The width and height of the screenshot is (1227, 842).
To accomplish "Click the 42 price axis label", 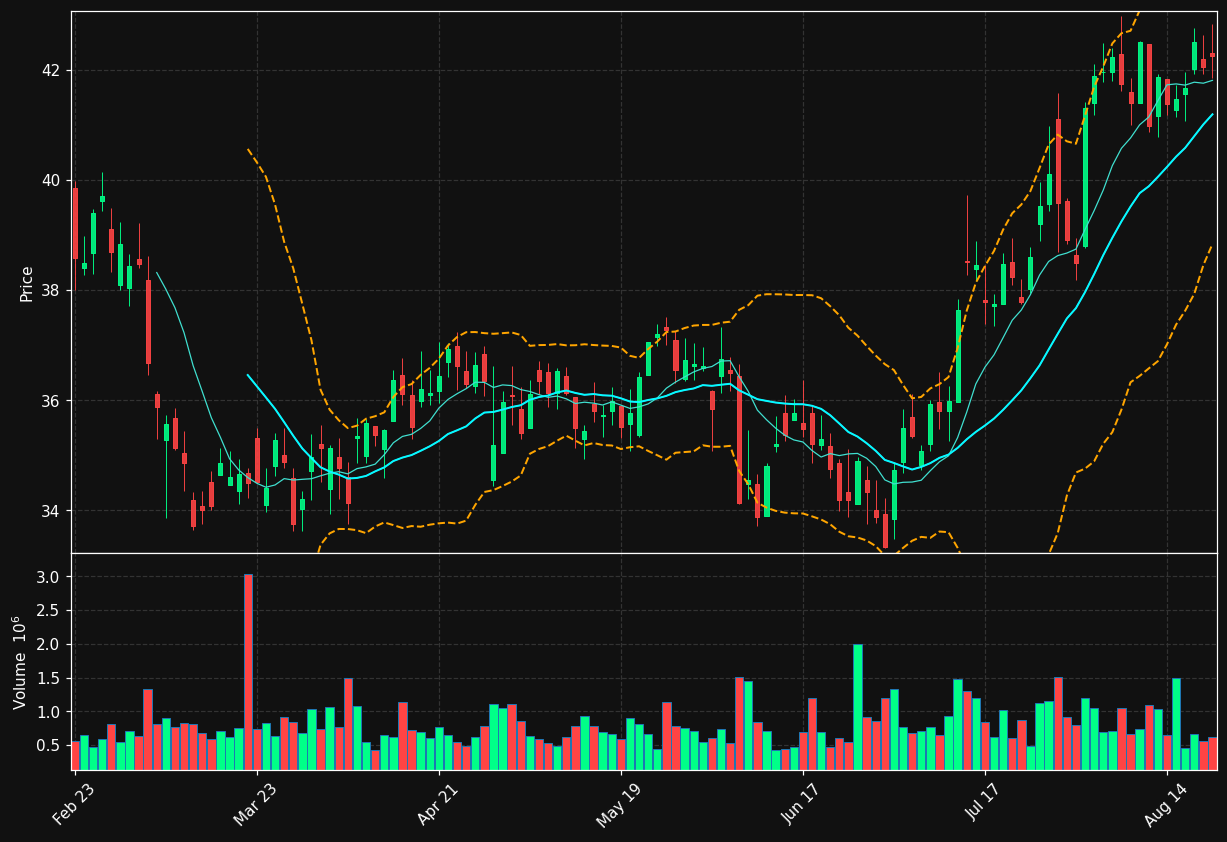I will pos(51,71).
